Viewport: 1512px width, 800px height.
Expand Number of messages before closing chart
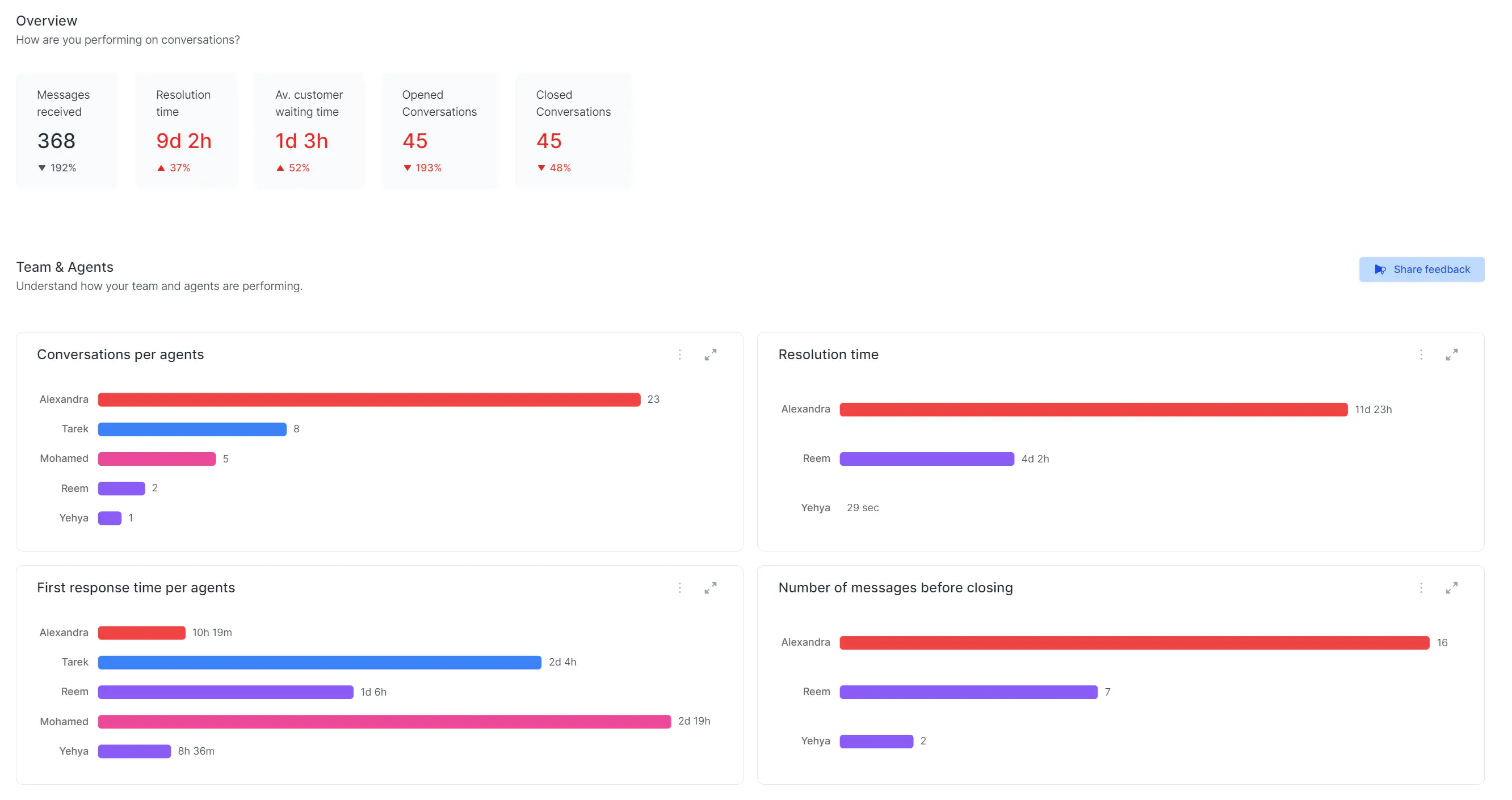[1451, 588]
